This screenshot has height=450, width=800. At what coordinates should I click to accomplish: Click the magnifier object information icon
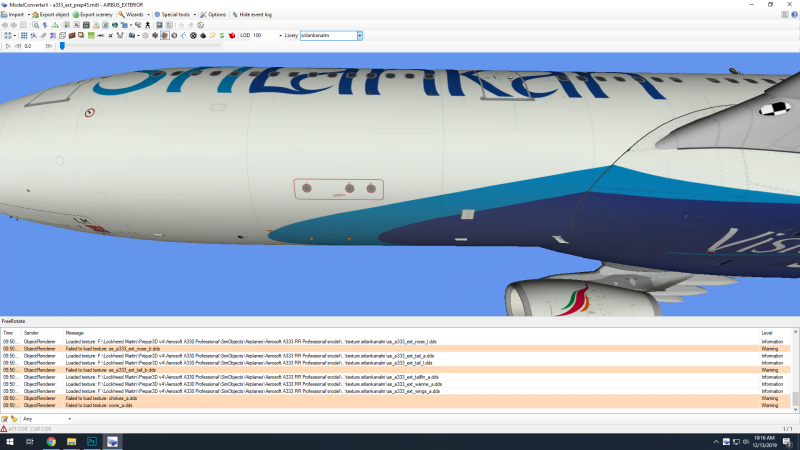click(36, 25)
